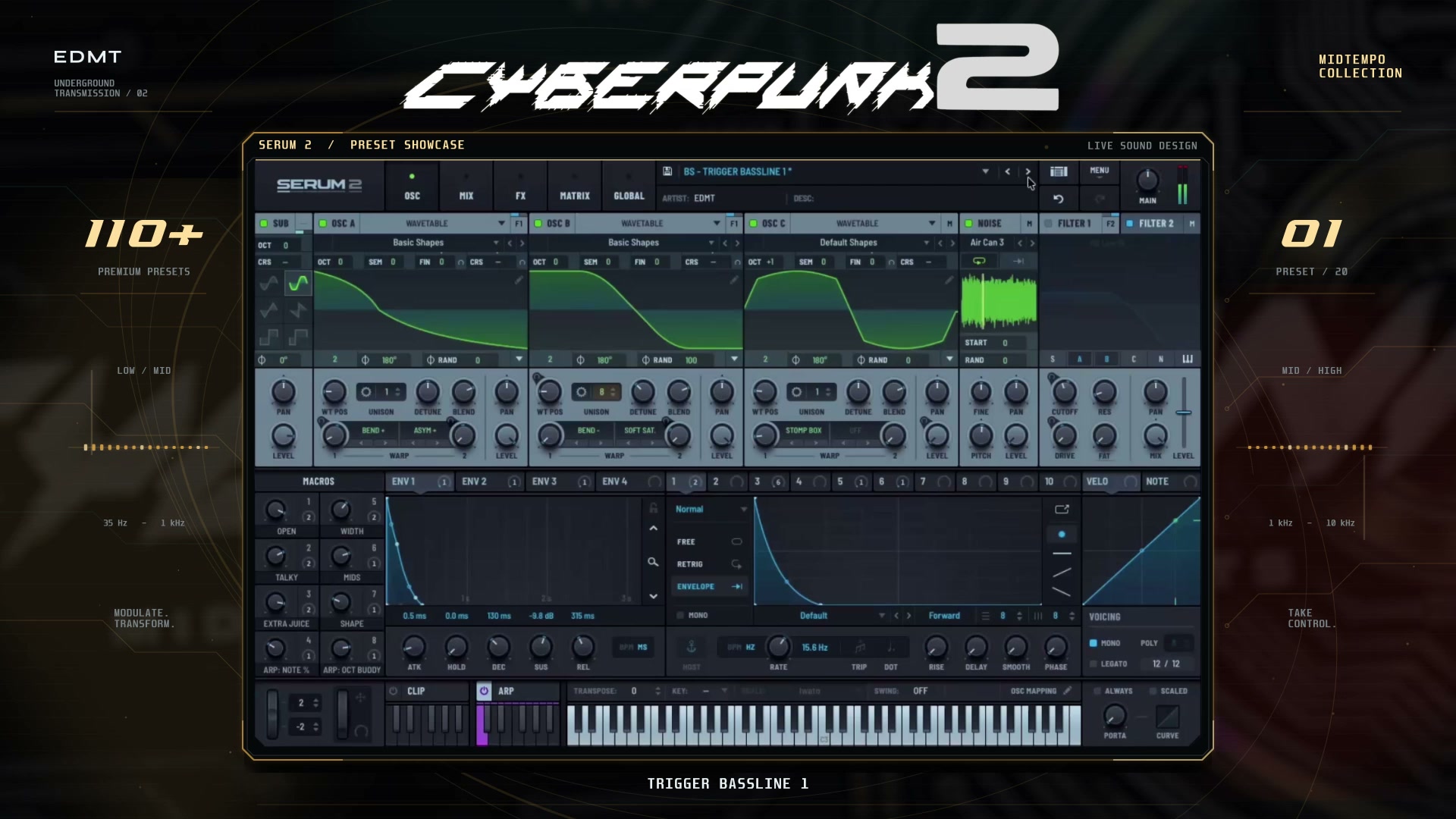The height and width of the screenshot is (819, 1456).
Task: Click the PORTA knob
Action: click(x=1115, y=715)
